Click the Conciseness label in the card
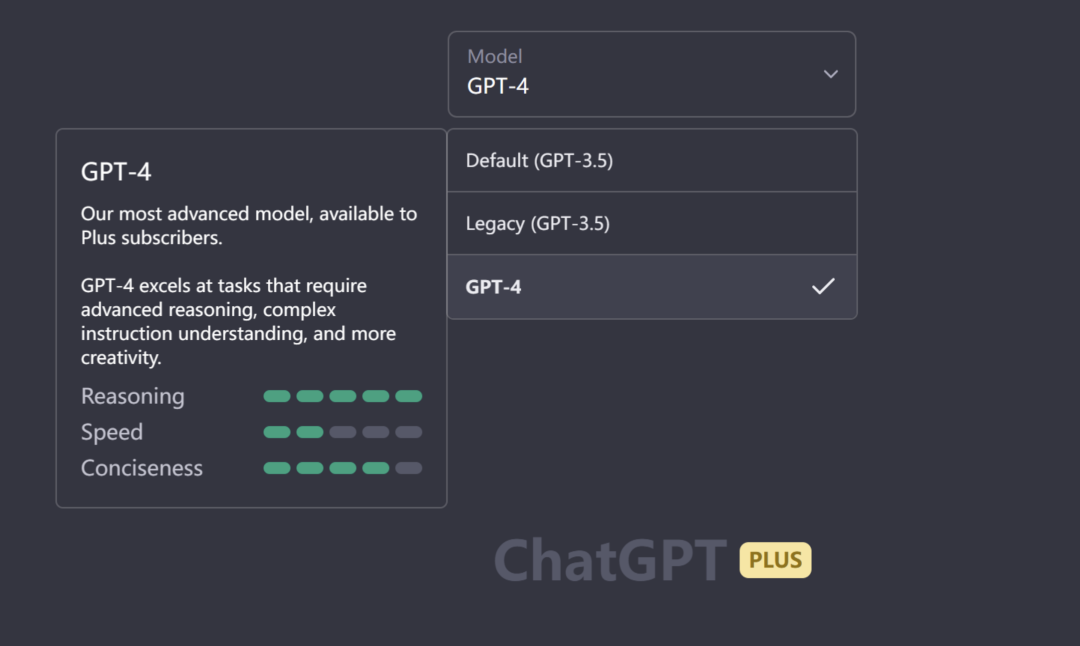This screenshot has width=1080, height=646. (x=142, y=468)
